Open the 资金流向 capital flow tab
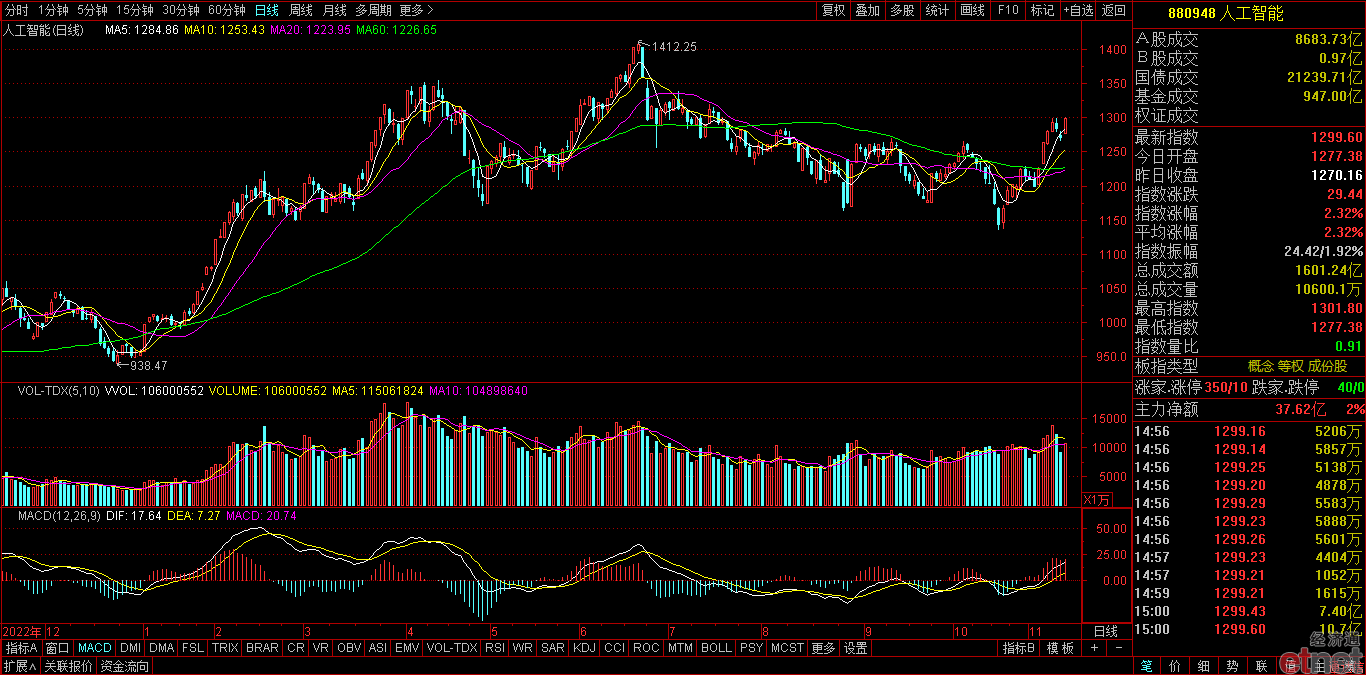 tap(125, 666)
